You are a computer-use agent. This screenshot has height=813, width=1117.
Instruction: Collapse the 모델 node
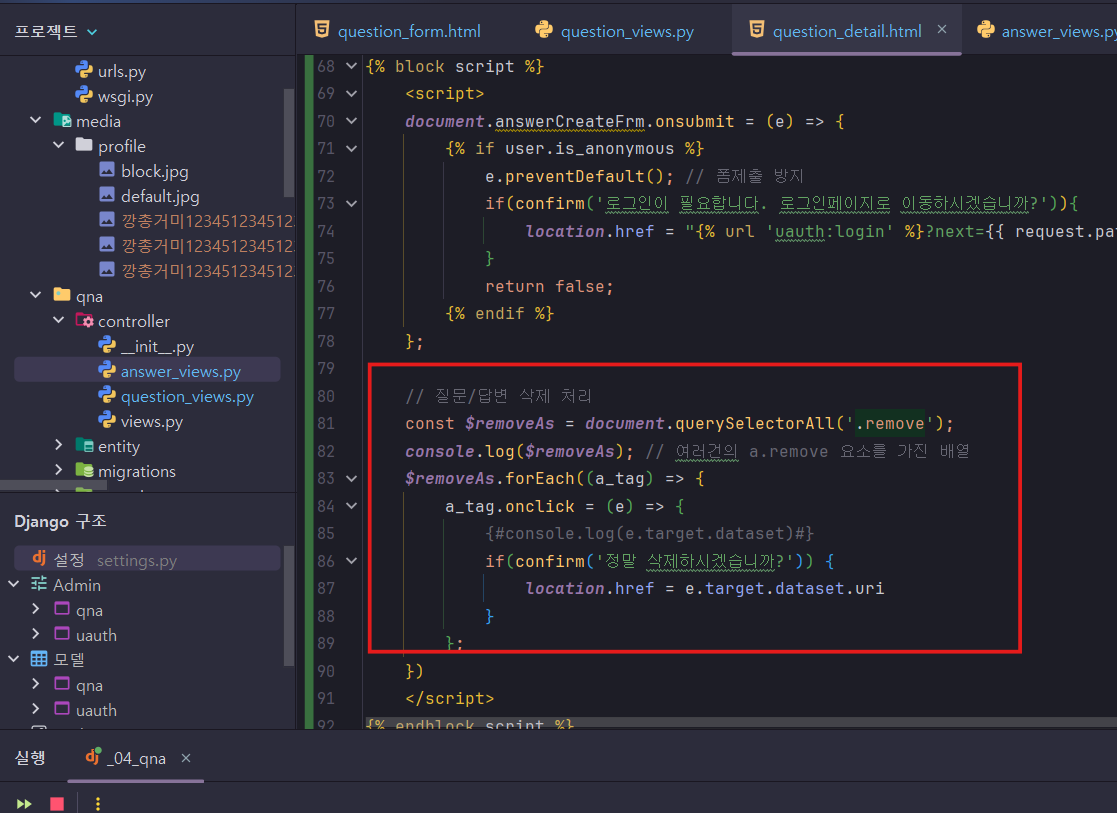(14, 659)
